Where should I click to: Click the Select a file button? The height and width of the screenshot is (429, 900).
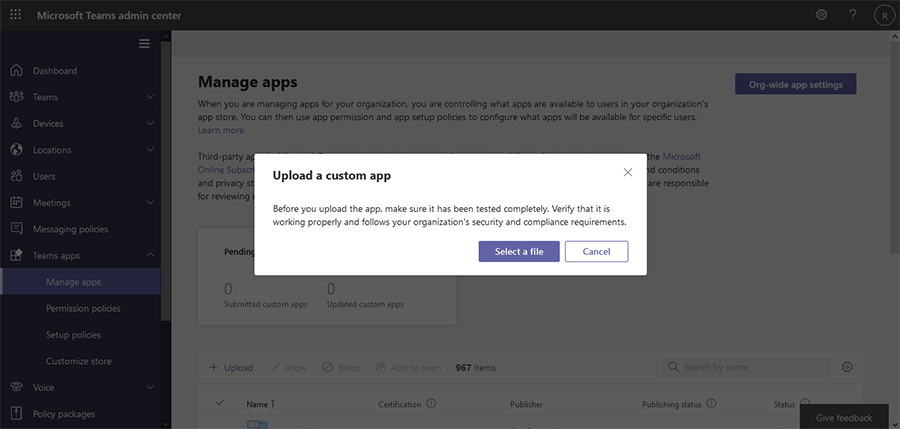tap(519, 252)
